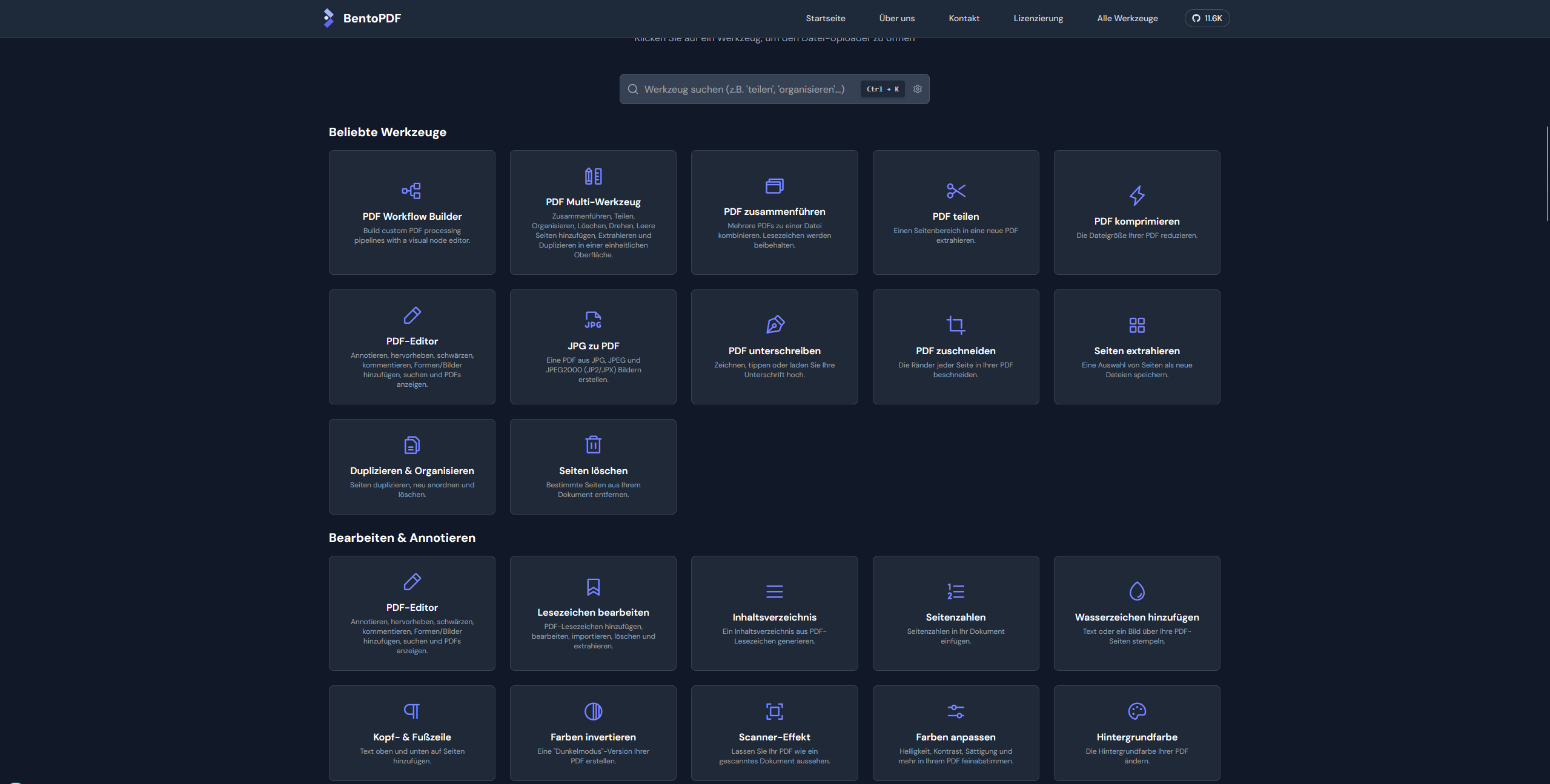
Task: Go to the Lizenzierung page
Action: point(1038,18)
